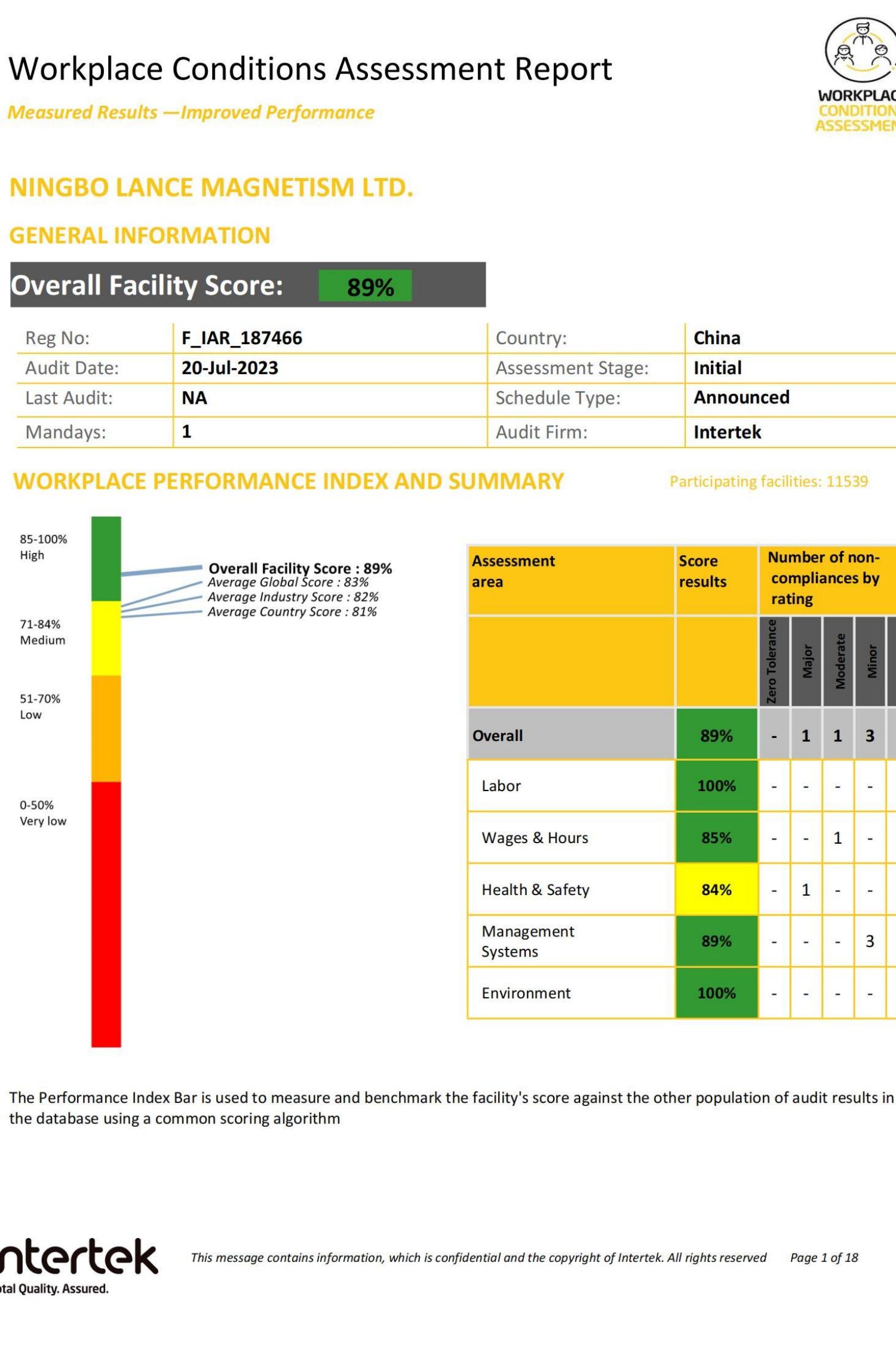Select the orange Low segment of performance bar
The image size is (896, 1345).
(106, 728)
